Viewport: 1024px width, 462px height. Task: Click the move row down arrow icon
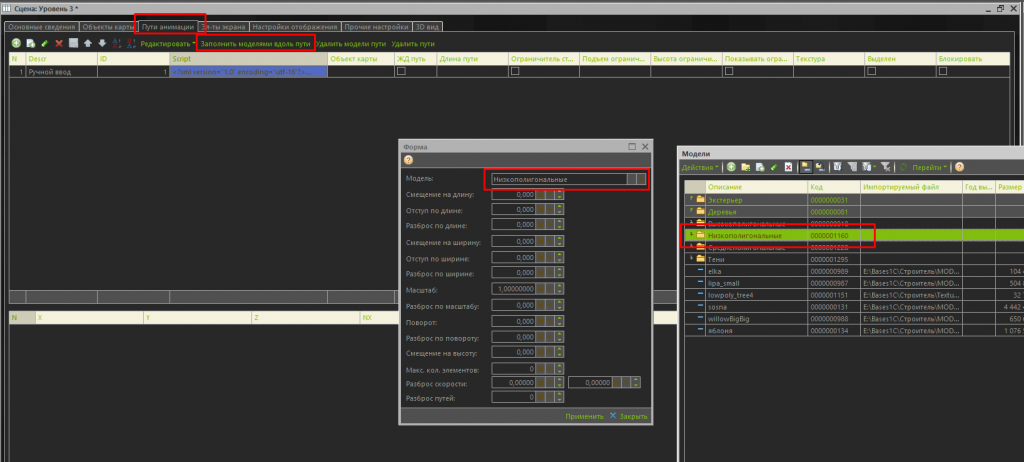click(x=102, y=43)
